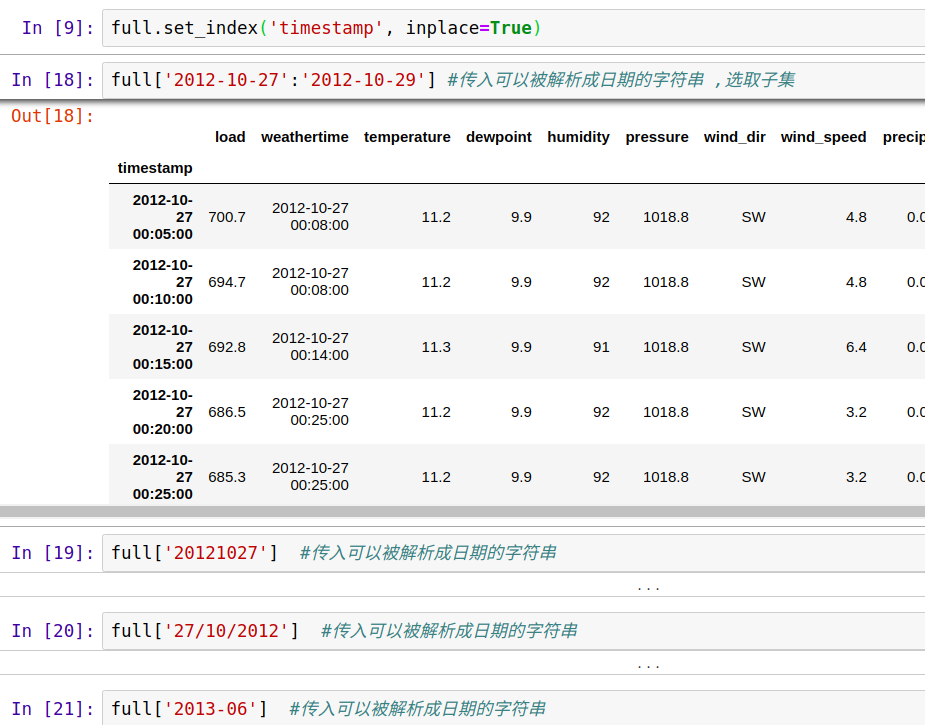Click the 'weathertime' column header
Image resolution: width=925 pixels, height=725 pixels.
(305, 137)
